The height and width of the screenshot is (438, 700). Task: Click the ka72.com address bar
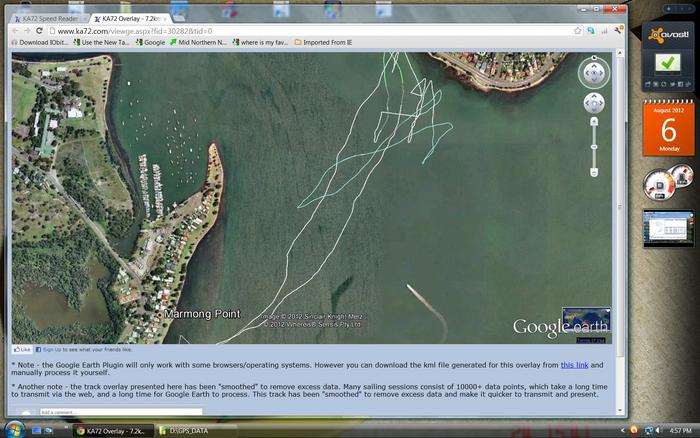[300, 31]
